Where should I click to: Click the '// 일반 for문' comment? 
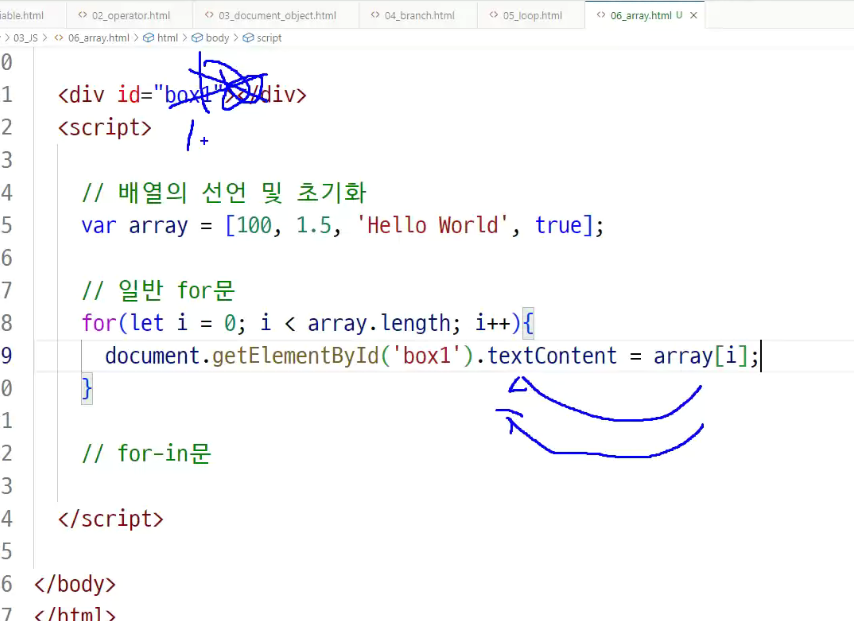(158, 290)
